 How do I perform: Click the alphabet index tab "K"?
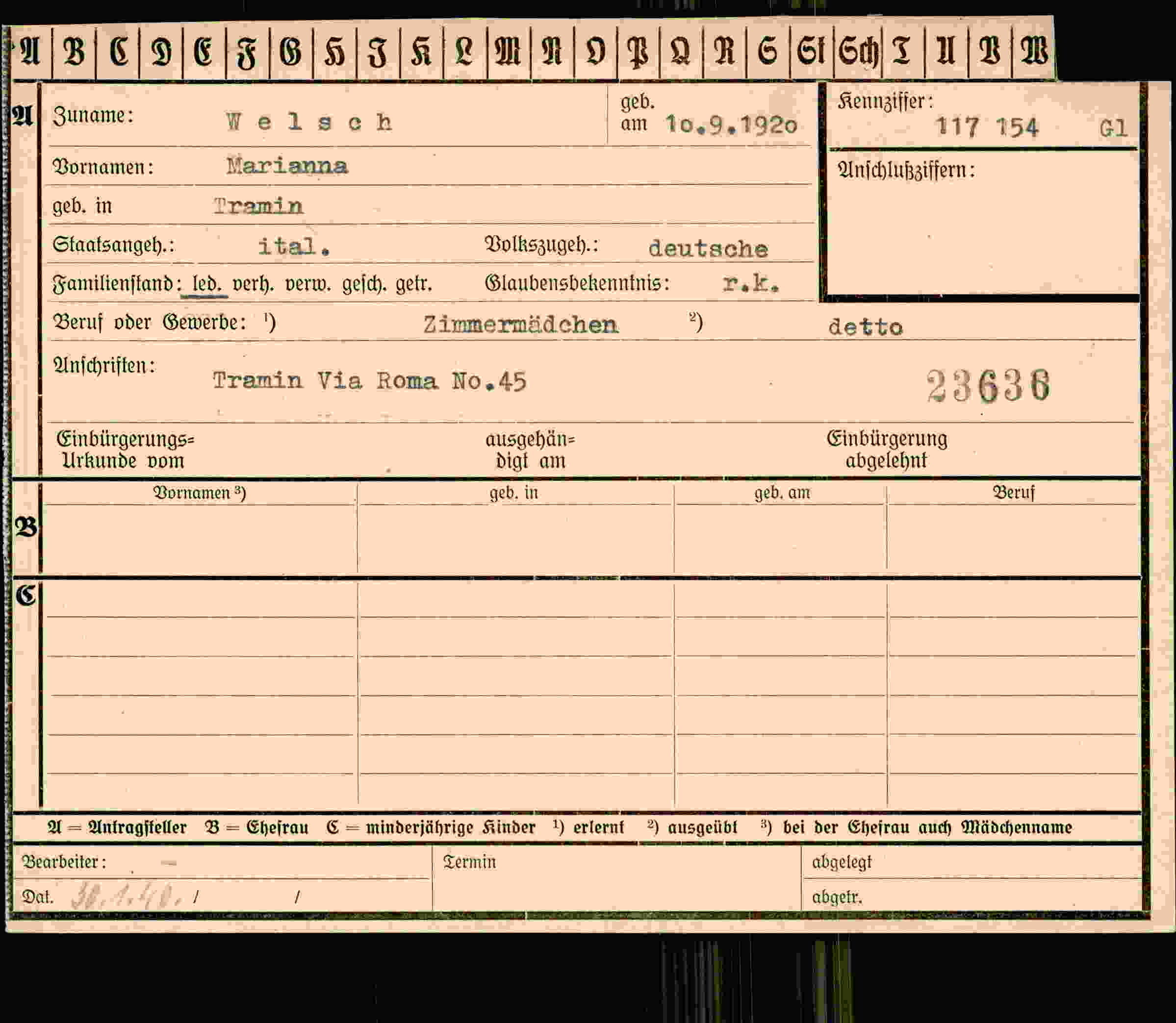422,51
